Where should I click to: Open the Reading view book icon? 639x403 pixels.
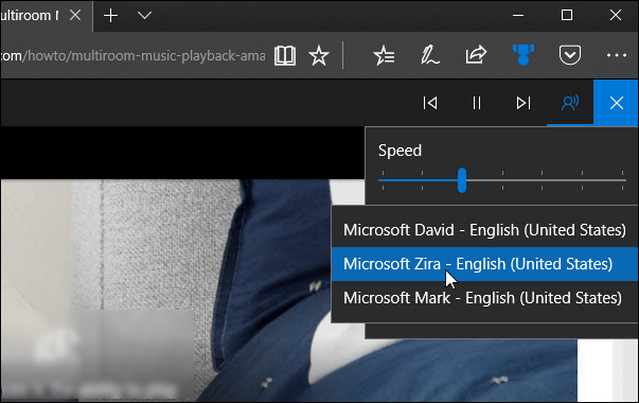[x=285, y=55]
